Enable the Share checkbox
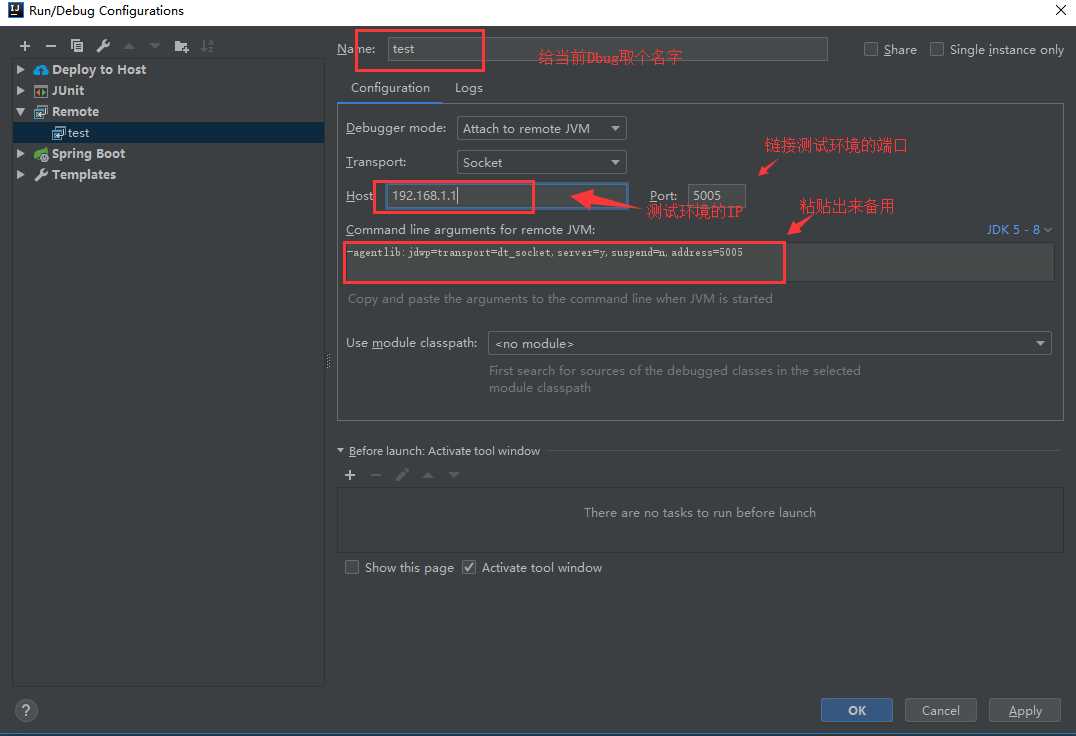Viewport: 1076px width, 736px height. coord(871,49)
